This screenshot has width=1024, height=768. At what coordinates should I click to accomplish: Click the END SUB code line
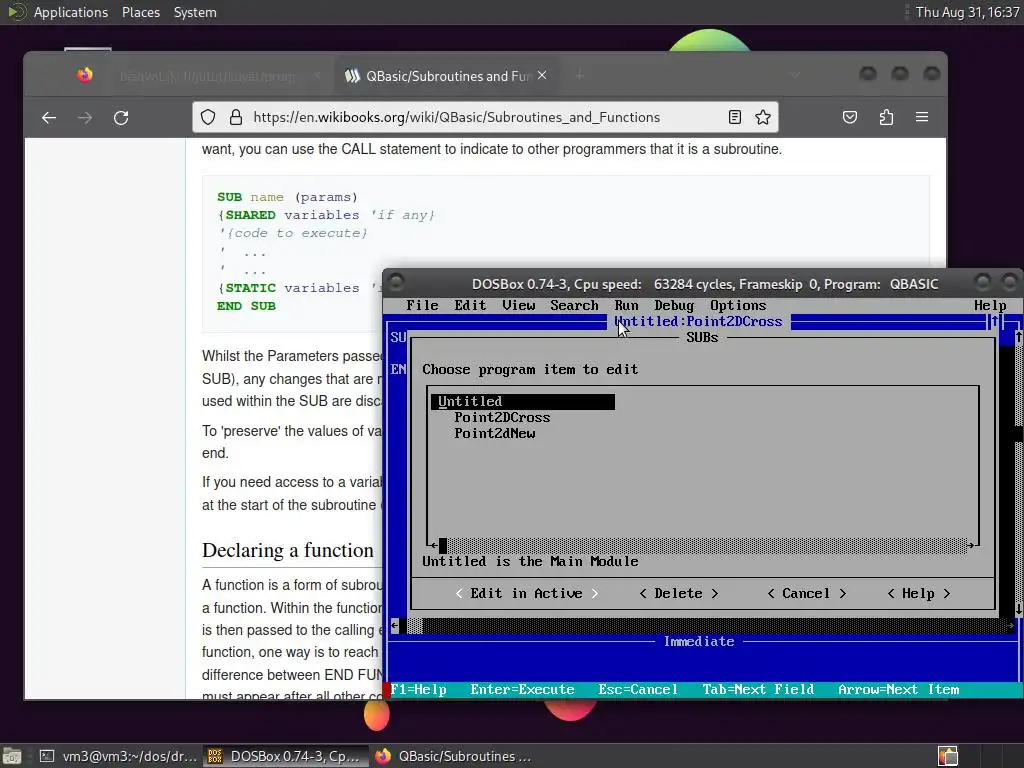coord(246,306)
